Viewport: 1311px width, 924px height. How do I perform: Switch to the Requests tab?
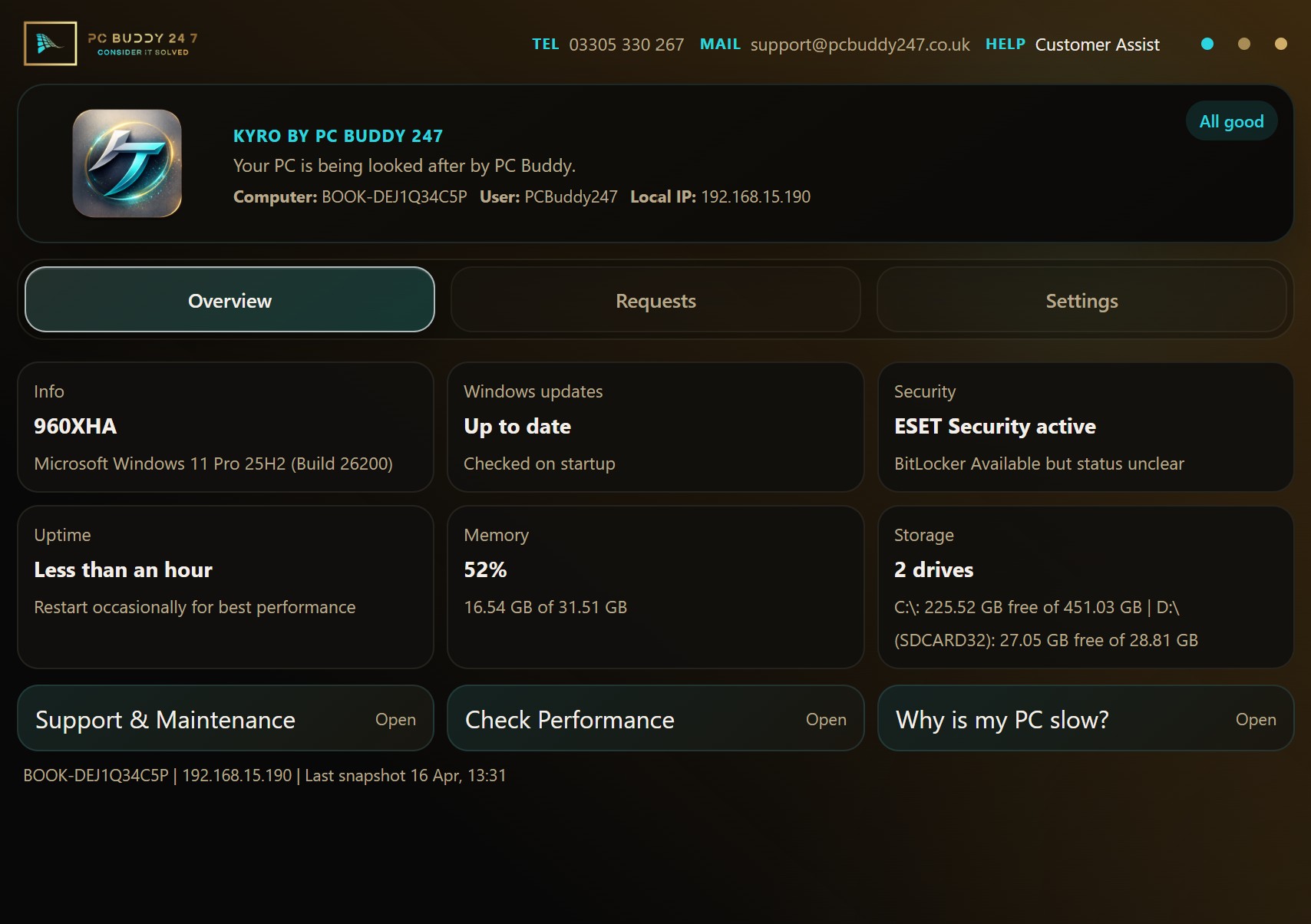click(655, 300)
